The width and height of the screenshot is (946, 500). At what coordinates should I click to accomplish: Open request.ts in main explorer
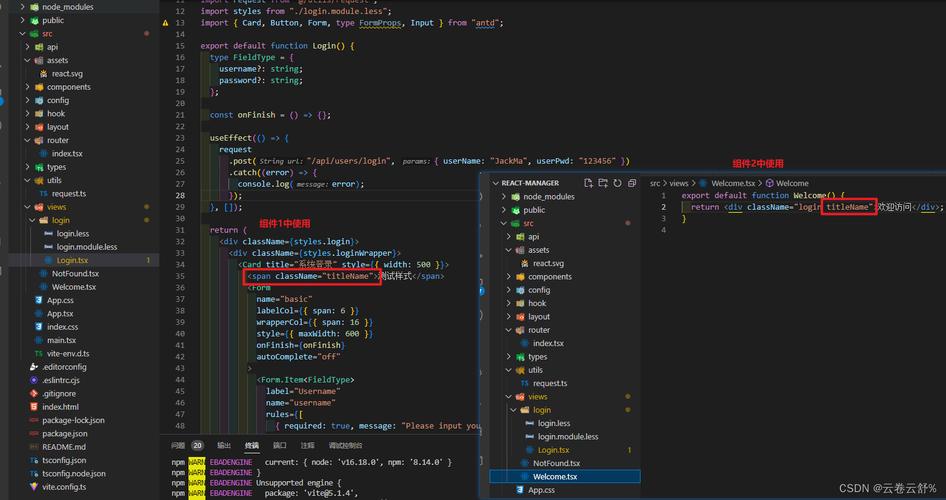click(69, 194)
